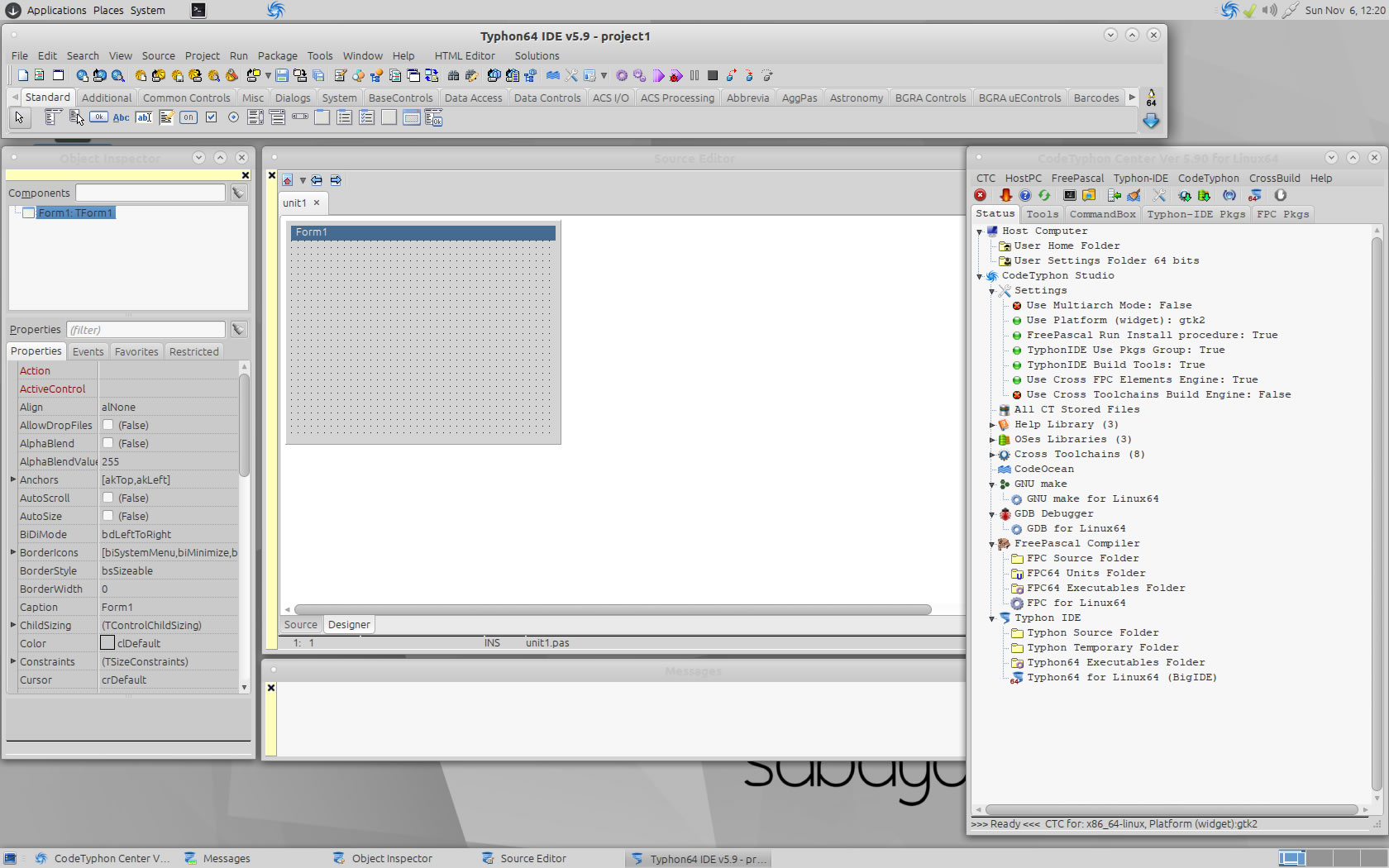Click the red Close icon in the CodeTyphon Center toolbar
This screenshot has height=868, width=1389.
pyautogui.click(x=981, y=195)
